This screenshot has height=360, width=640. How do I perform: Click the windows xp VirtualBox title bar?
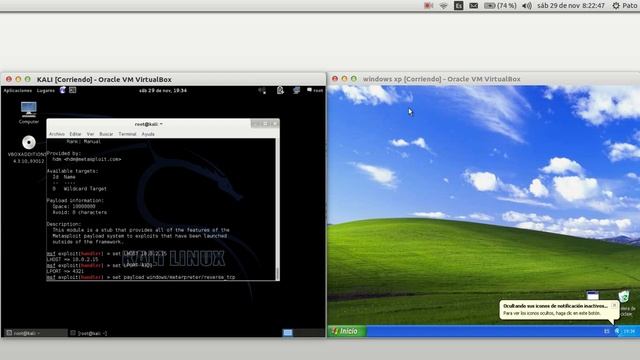(484, 79)
